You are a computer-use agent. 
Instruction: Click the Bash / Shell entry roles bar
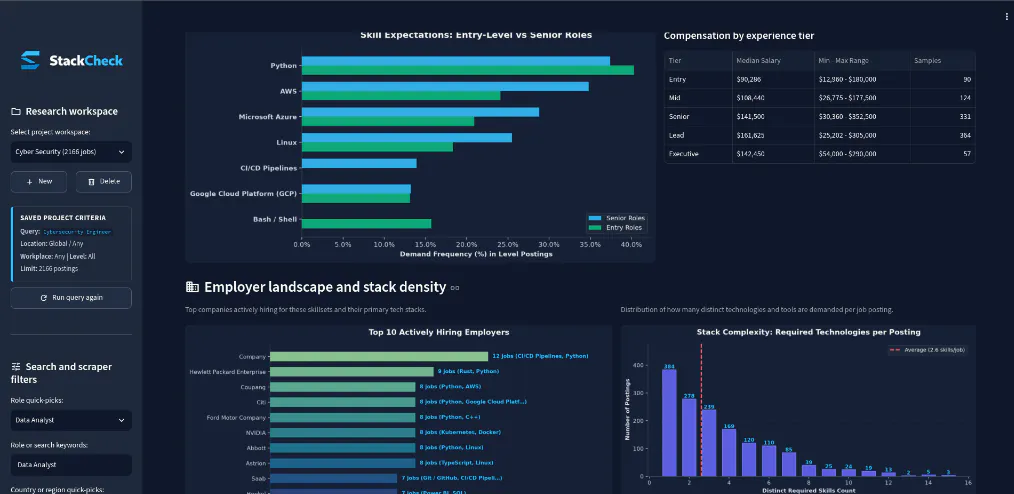click(x=366, y=224)
